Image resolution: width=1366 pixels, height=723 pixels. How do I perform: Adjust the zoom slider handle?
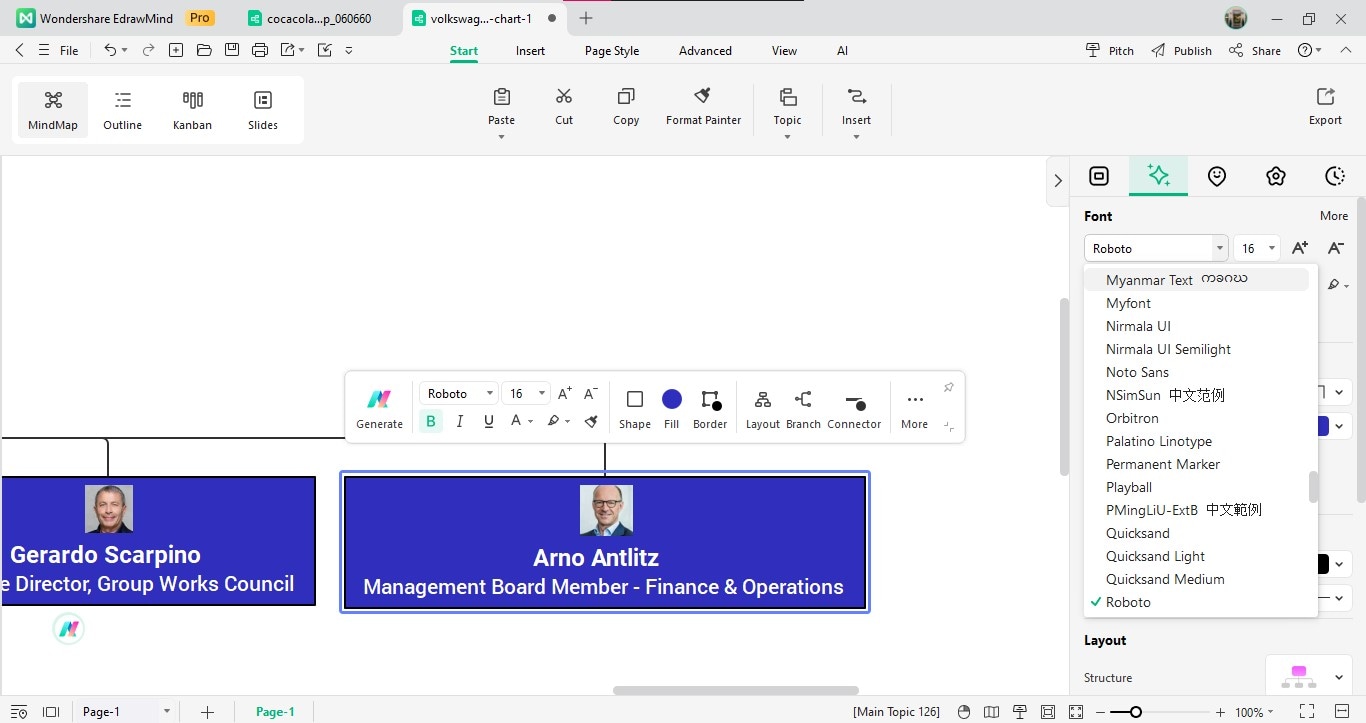1135,712
